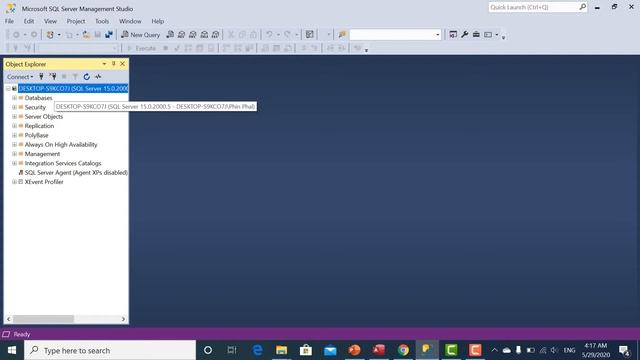Click the Save All toolbar icon
The image size is (640, 360).
pyautogui.click(x=109, y=35)
